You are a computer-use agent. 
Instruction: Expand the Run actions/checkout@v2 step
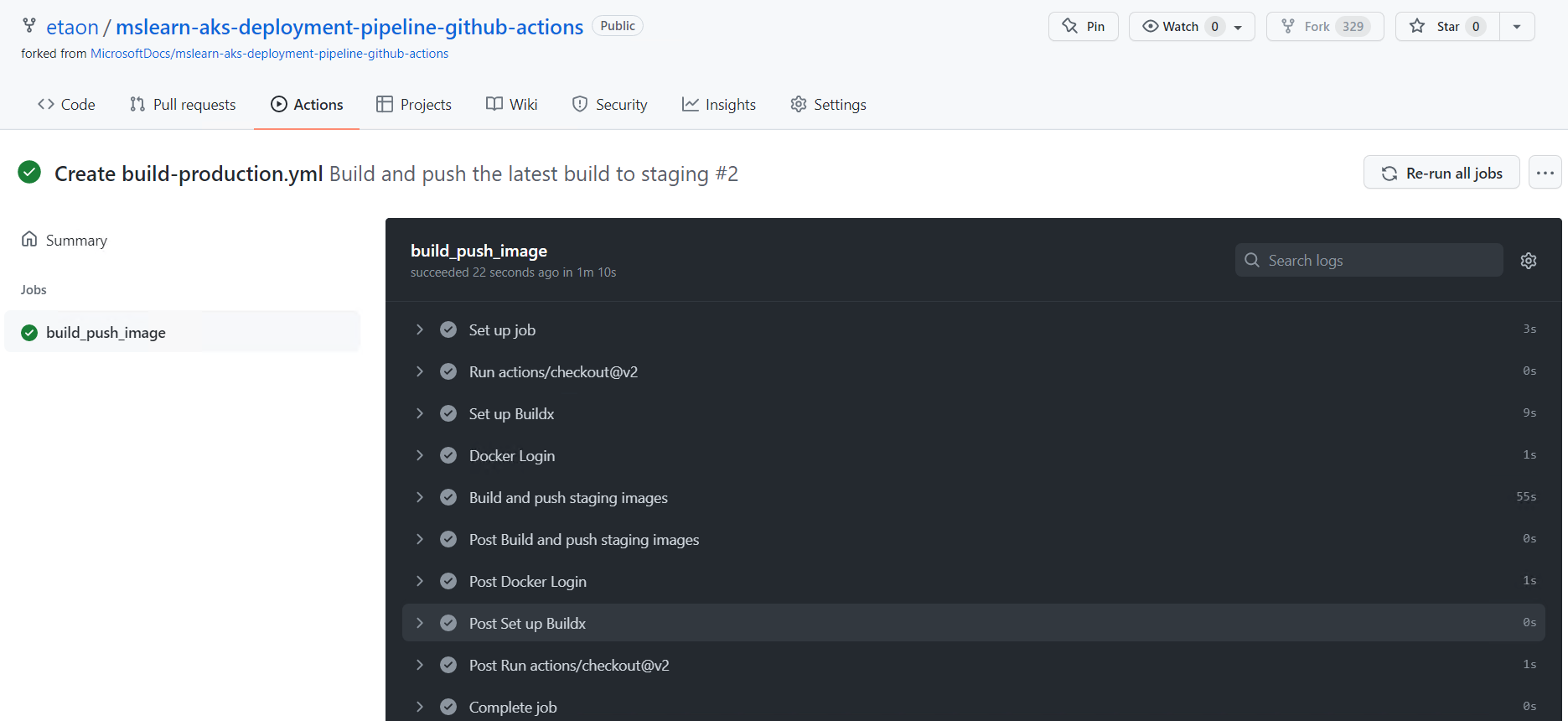click(x=420, y=371)
